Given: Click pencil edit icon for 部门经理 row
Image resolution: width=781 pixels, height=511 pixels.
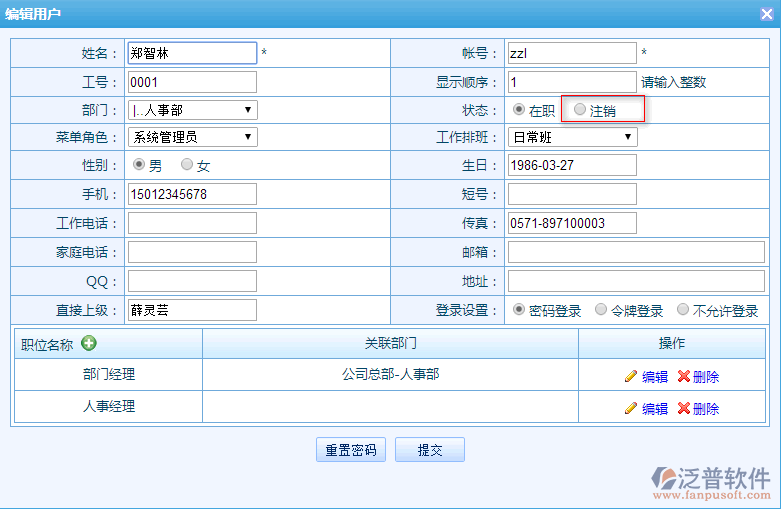Looking at the screenshot, I should pyautogui.click(x=631, y=376).
